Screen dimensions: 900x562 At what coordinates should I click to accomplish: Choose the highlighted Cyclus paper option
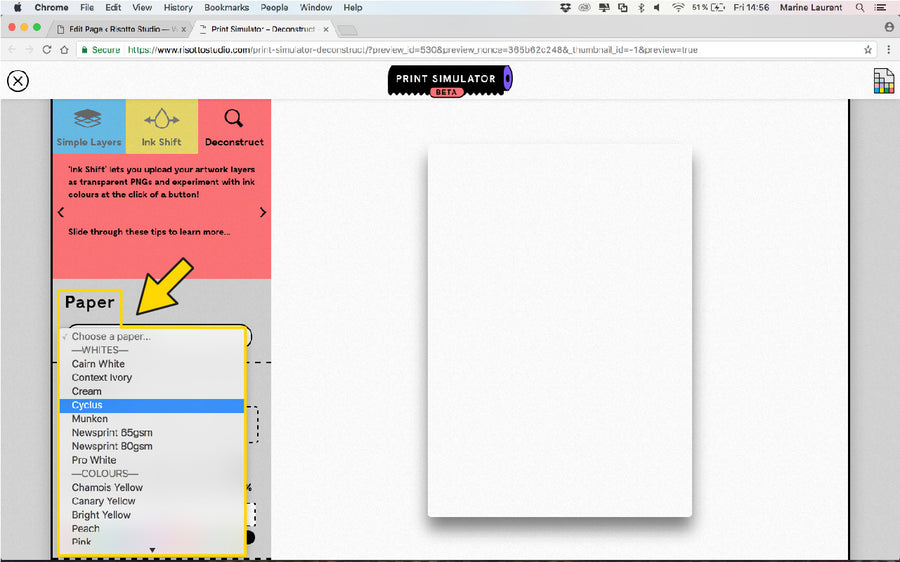(x=152, y=405)
